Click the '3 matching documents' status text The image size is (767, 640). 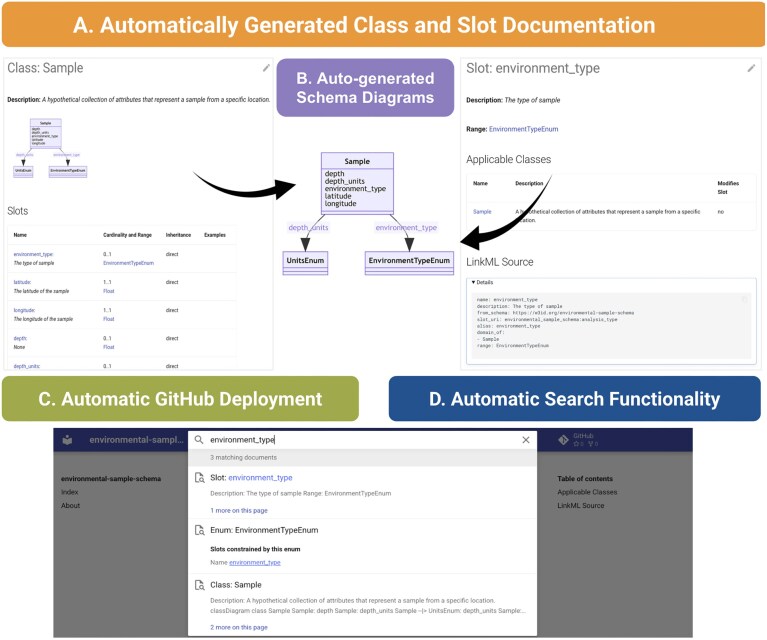(244, 457)
